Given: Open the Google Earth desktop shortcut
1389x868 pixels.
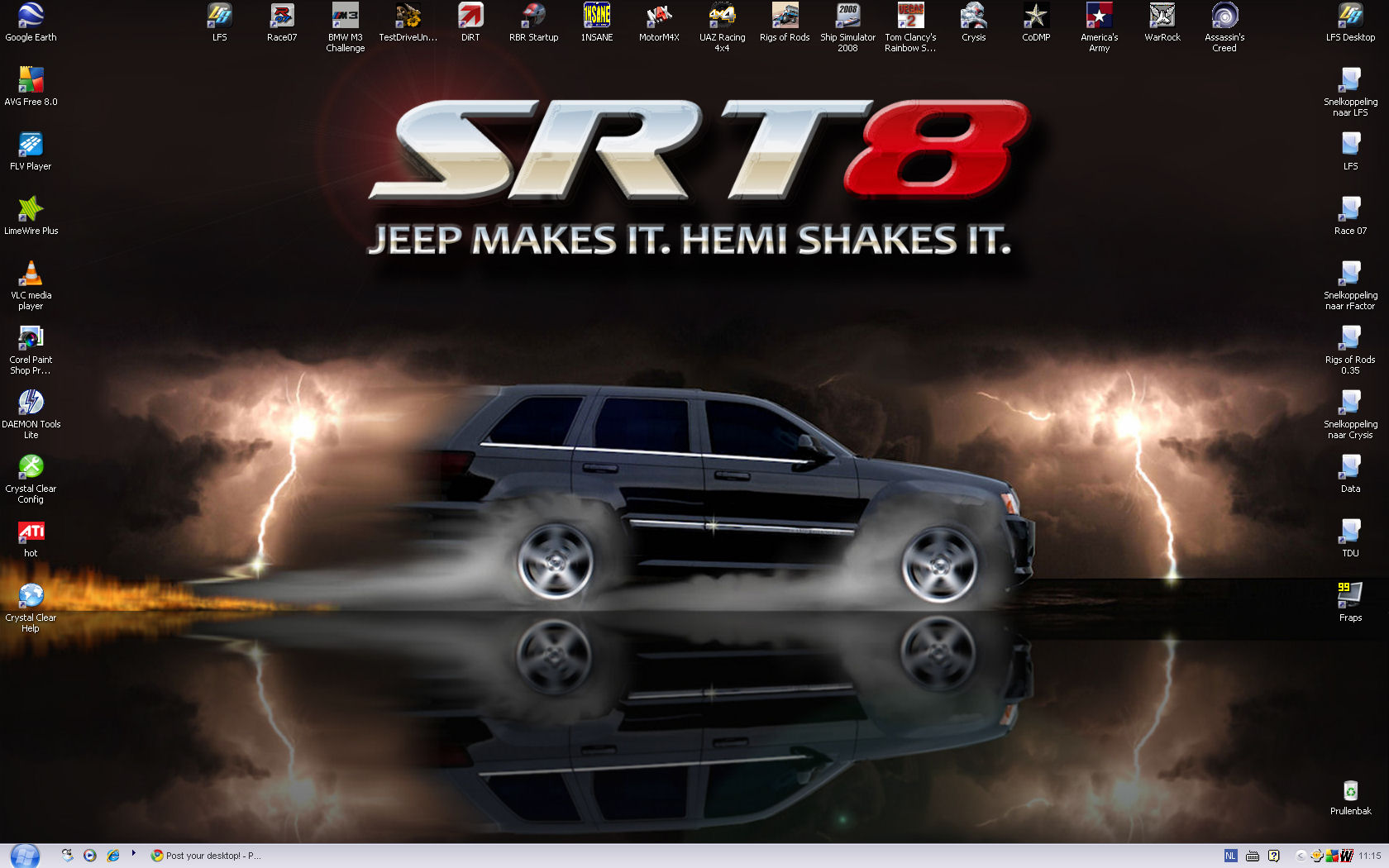Looking at the screenshot, I should click(x=31, y=22).
